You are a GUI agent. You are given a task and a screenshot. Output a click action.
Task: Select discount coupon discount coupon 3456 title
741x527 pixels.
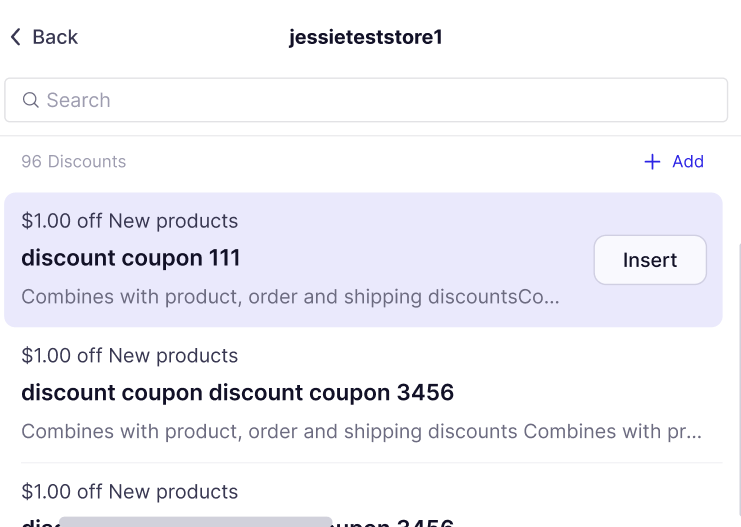[238, 393]
